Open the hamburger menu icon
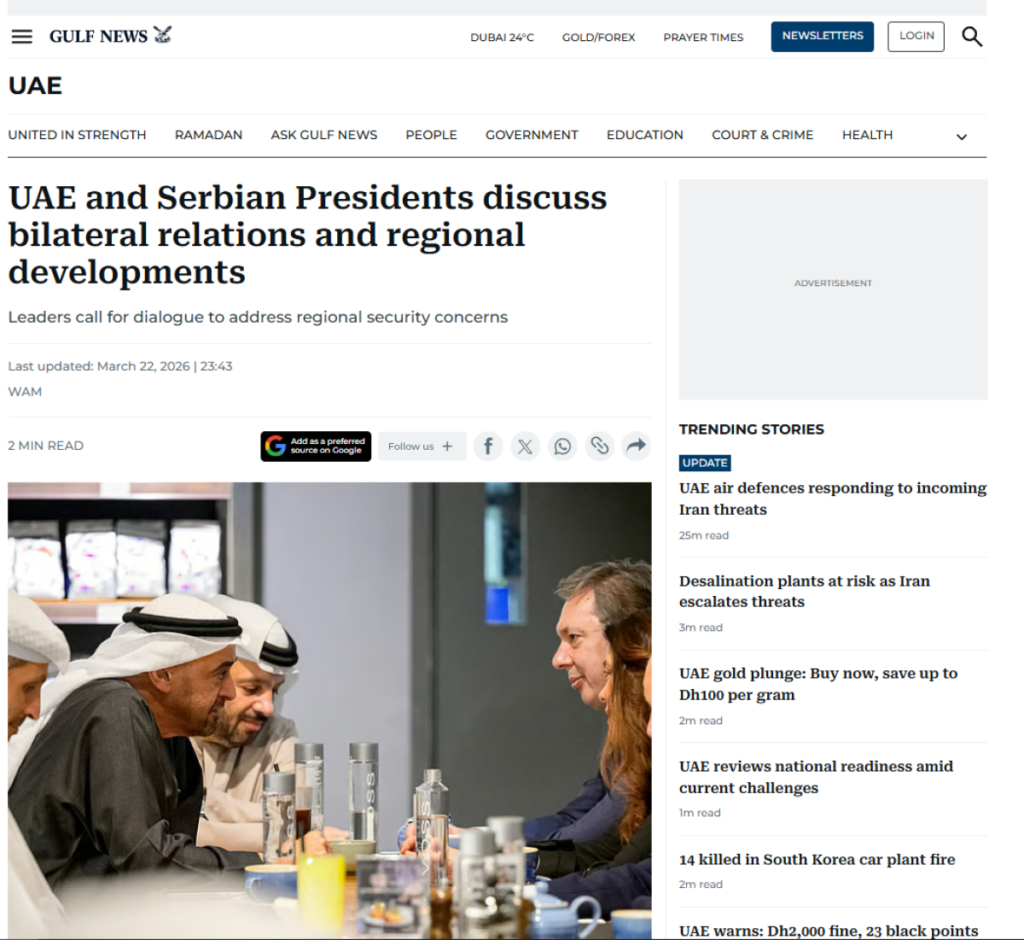Viewport: 1024px width, 940px height. [x=22, y=37]
